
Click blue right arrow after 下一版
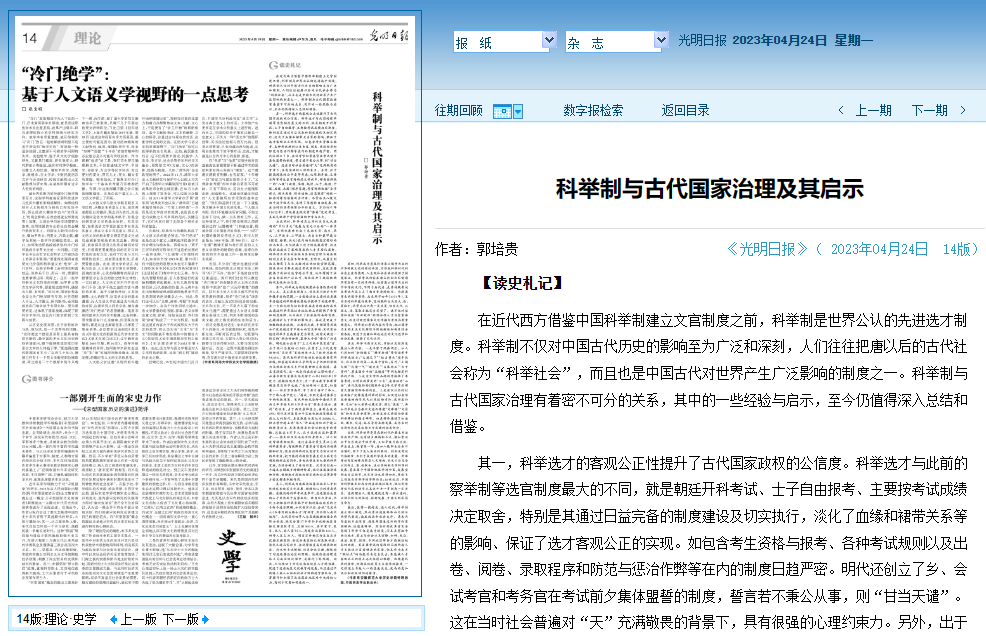pyautogui.click(x=206, y=620)
